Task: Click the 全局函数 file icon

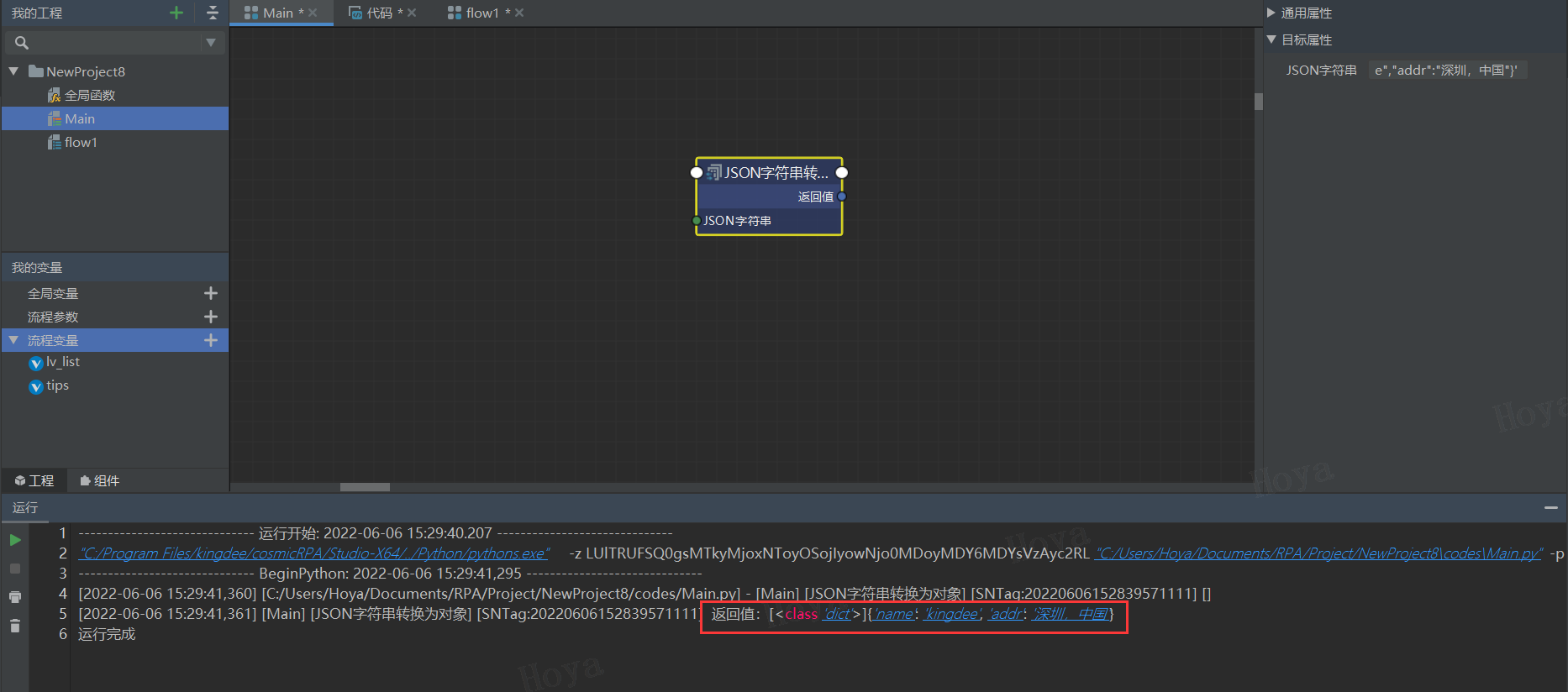Action: coord(54,95)
